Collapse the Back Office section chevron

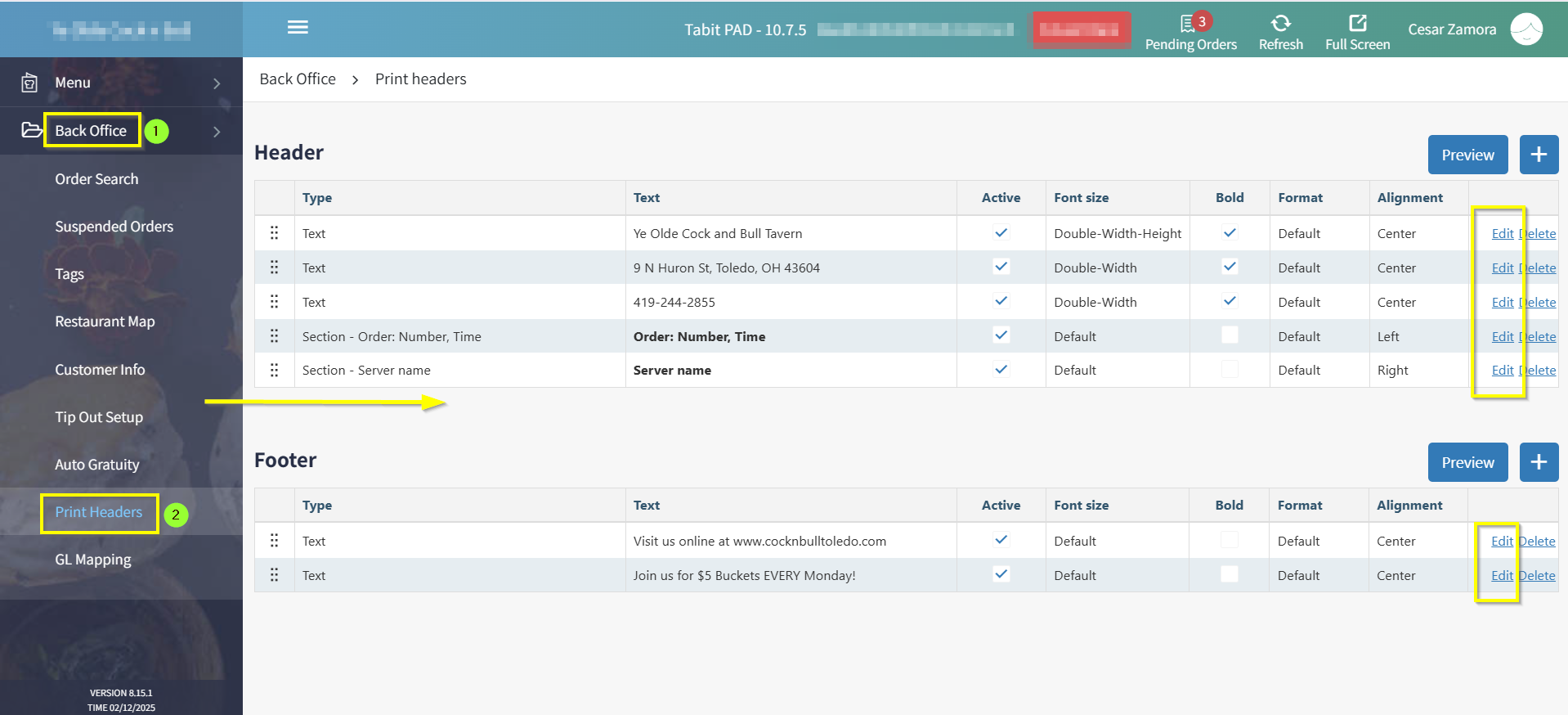click(x=217, y=132)
